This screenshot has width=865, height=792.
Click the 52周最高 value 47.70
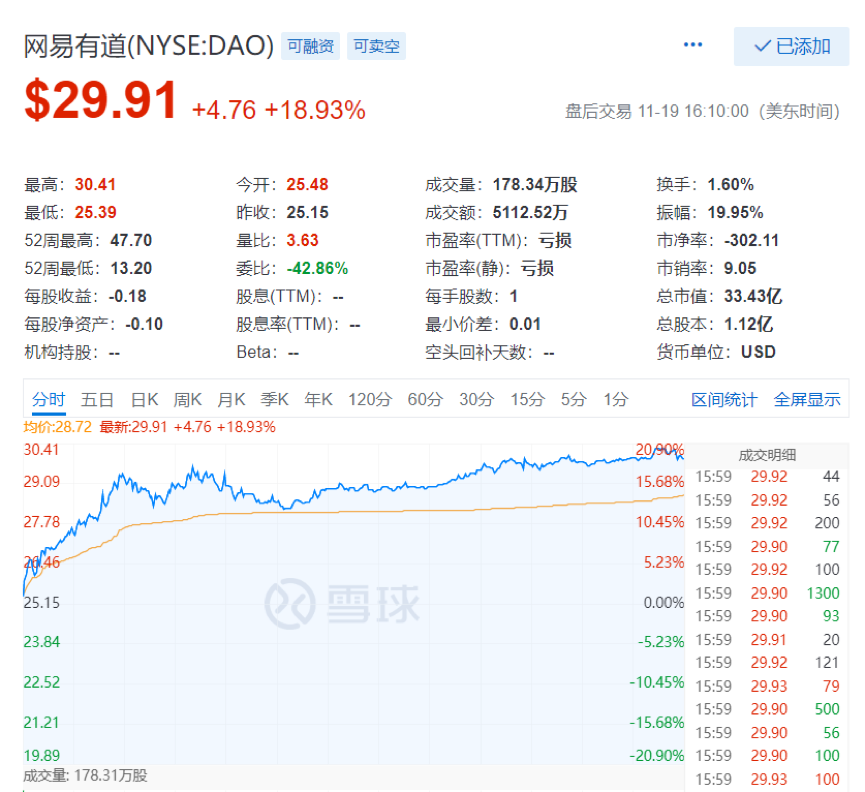(x=131, y=240)
